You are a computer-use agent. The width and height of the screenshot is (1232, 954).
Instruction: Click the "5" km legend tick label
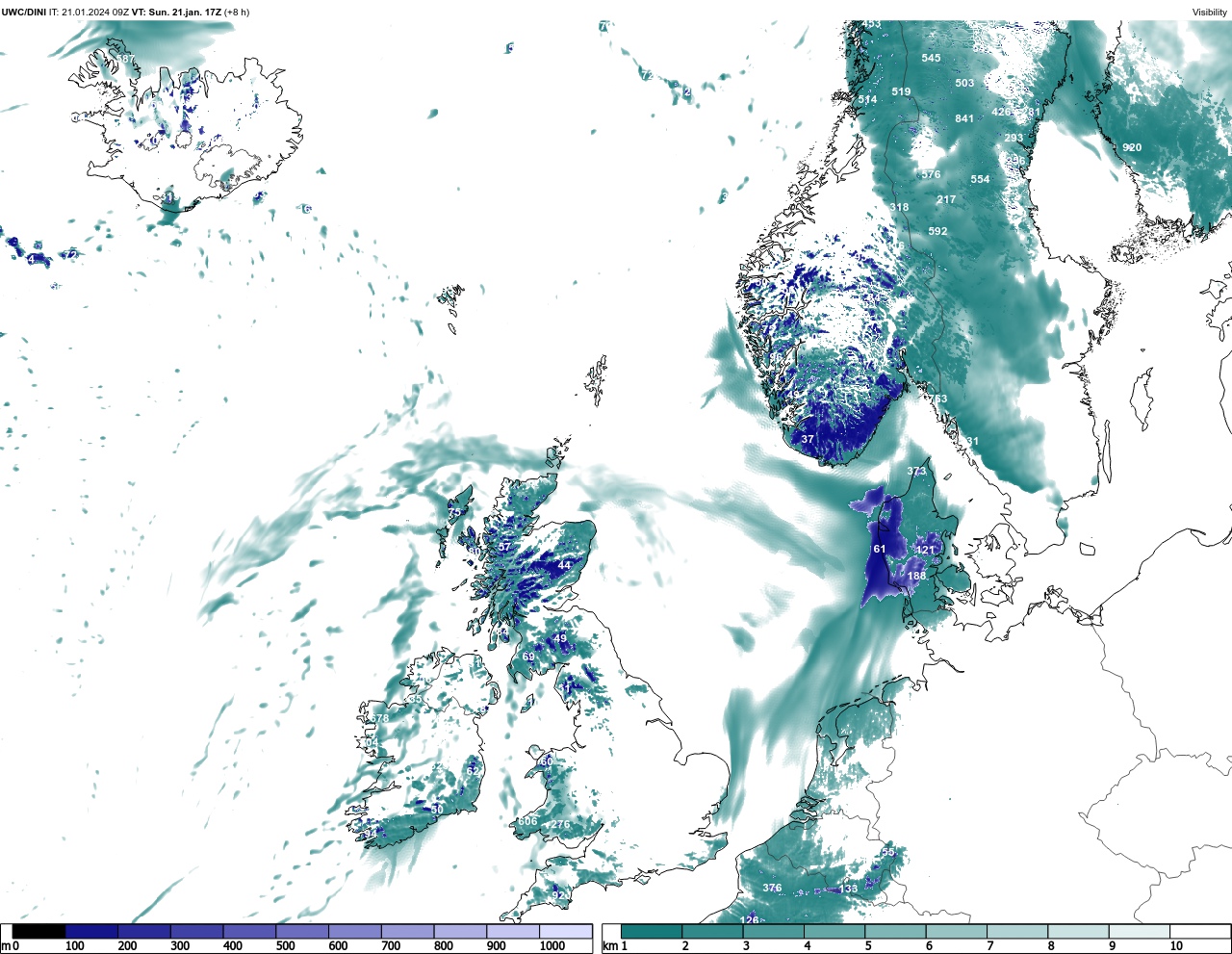coord(868,946)
